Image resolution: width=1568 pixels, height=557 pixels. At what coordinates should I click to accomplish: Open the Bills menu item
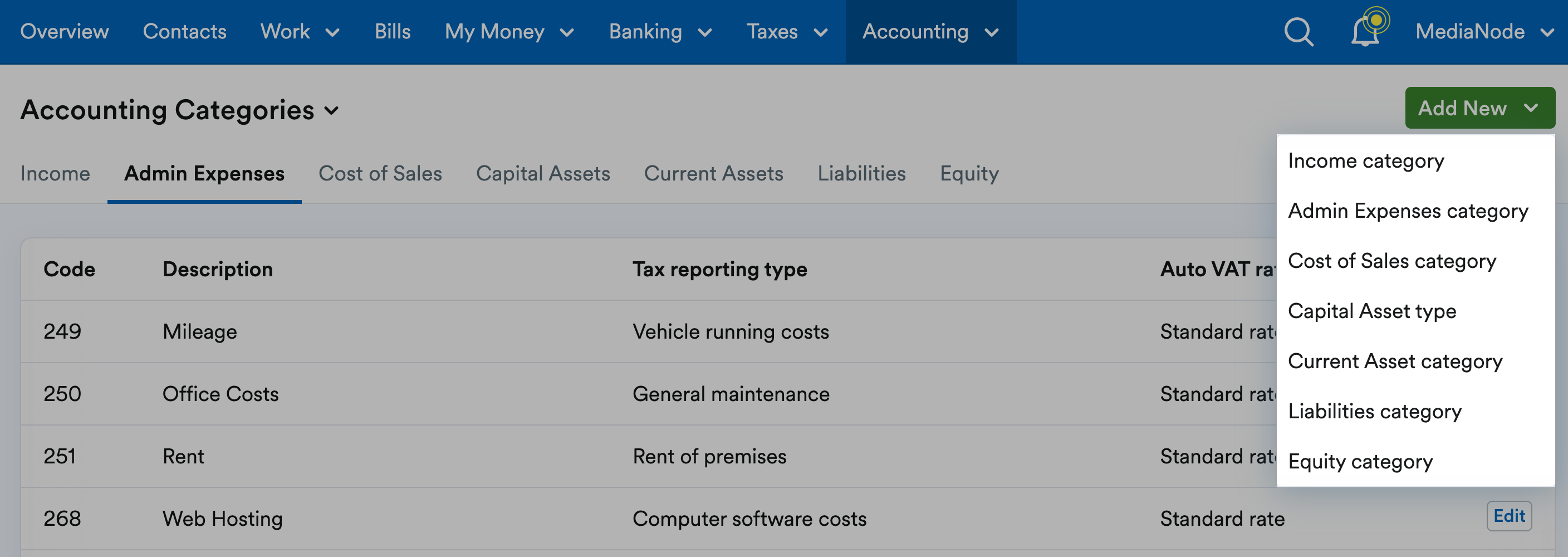point(393,32)
